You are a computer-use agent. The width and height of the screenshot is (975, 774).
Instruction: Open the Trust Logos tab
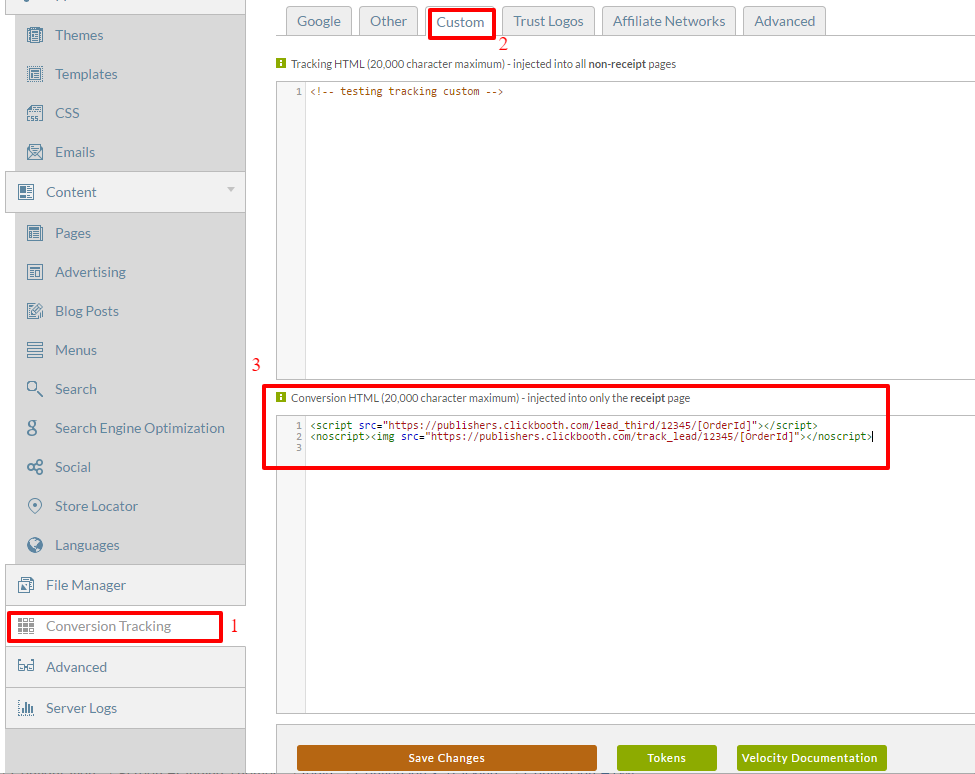[x=548, y=21]
